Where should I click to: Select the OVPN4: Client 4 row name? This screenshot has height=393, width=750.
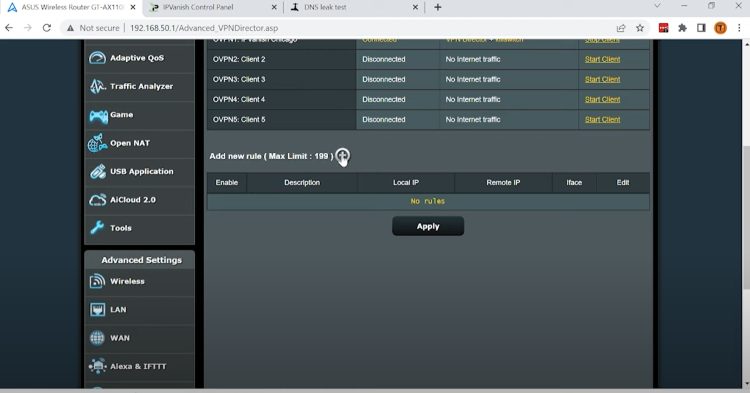(x=239, y=99)
